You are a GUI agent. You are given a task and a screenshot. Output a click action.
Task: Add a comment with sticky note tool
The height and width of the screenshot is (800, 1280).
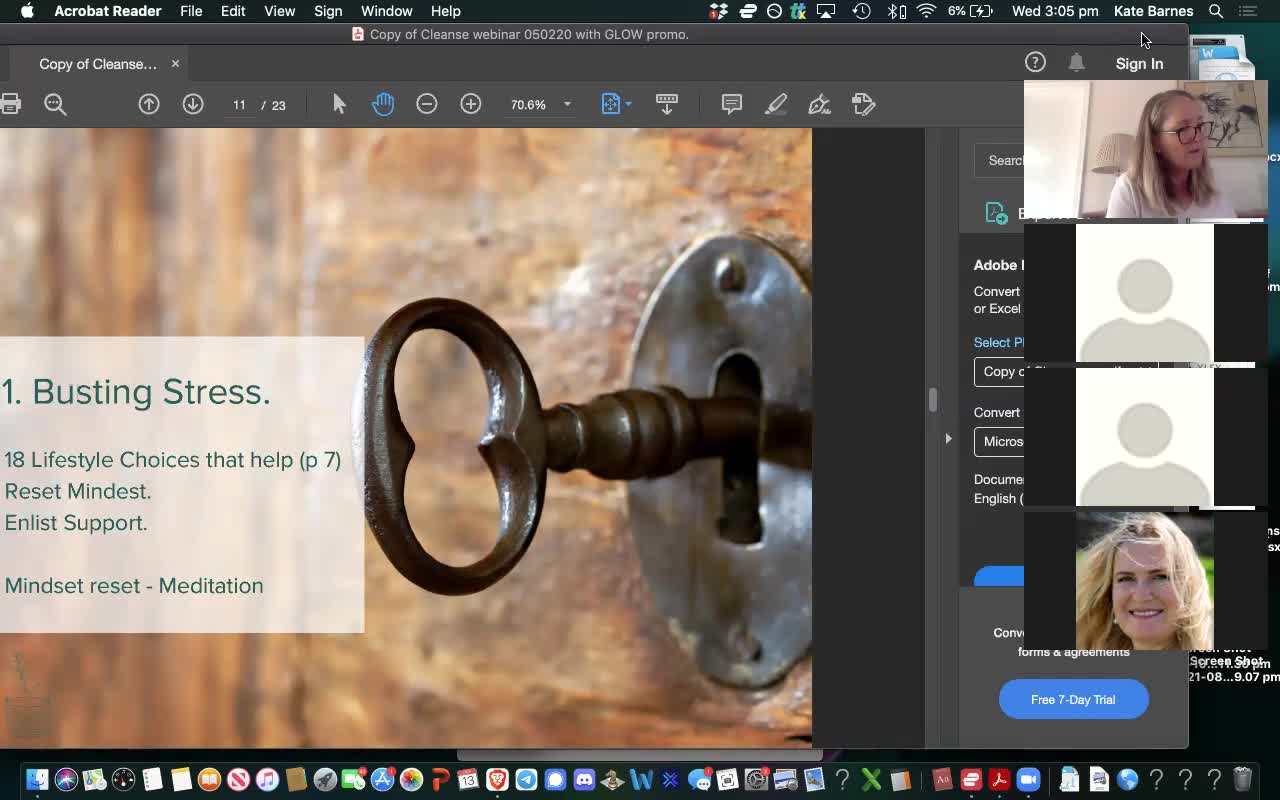coord(732,104)
